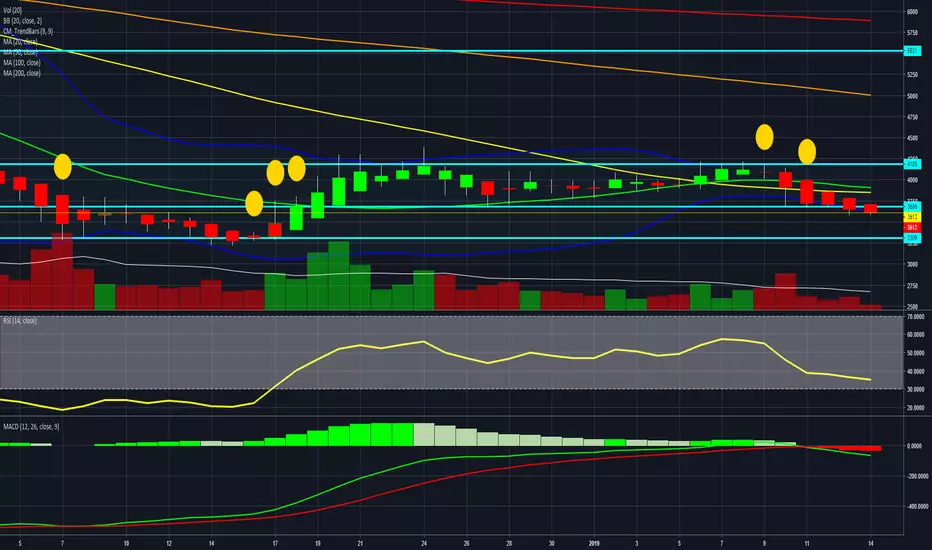Click the 17 label on date axis
The height and width of the screenshot is (550, 932).
275,543
